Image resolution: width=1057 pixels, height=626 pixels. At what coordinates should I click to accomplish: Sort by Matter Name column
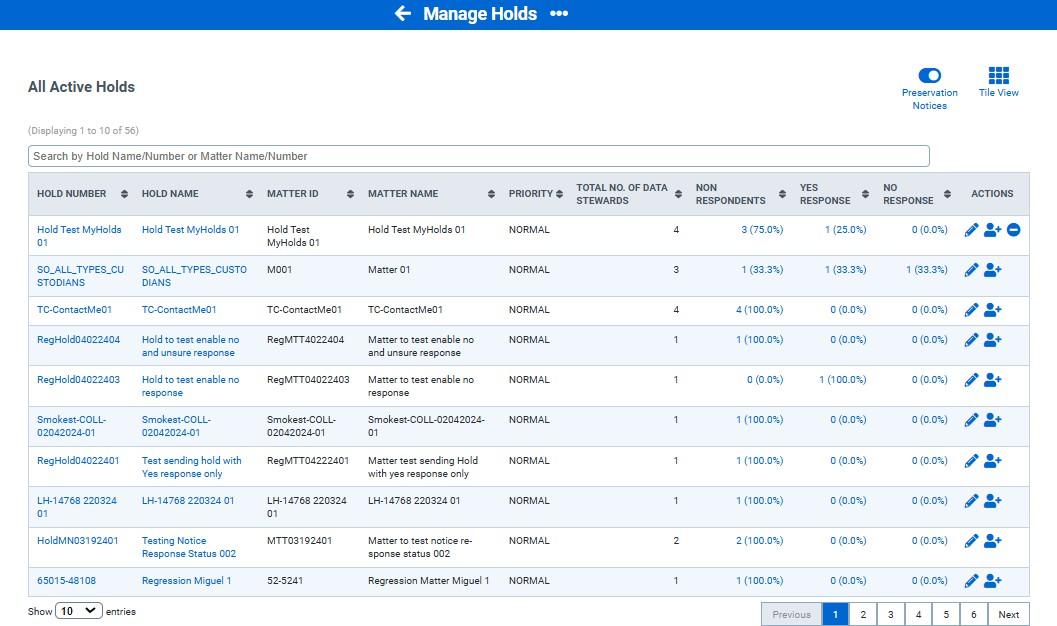(x=491, y=194)
